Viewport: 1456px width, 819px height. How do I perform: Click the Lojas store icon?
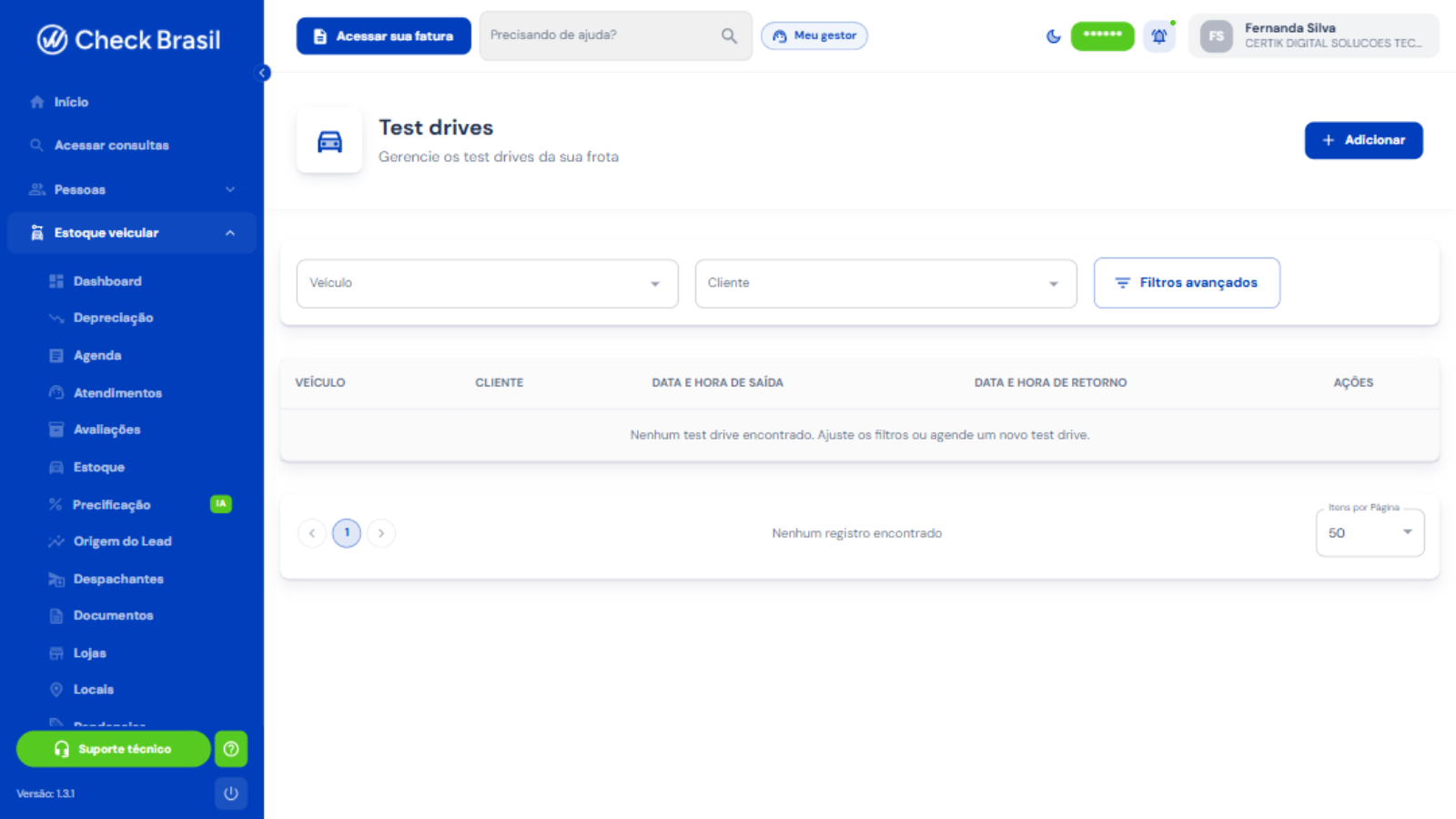[56, 653]
